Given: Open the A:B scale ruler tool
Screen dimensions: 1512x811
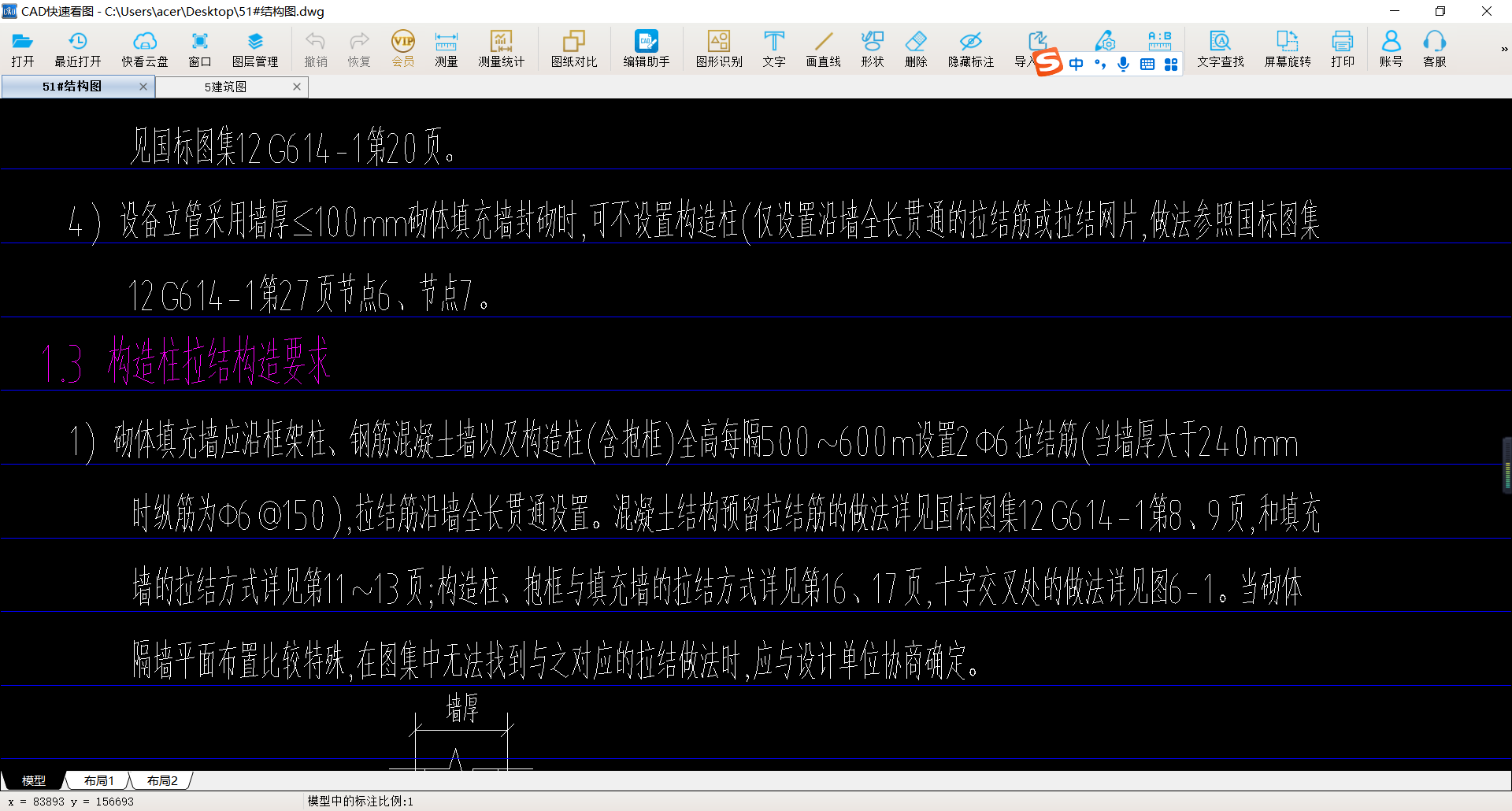Looking at the screenshot, I should point(1159,41).
